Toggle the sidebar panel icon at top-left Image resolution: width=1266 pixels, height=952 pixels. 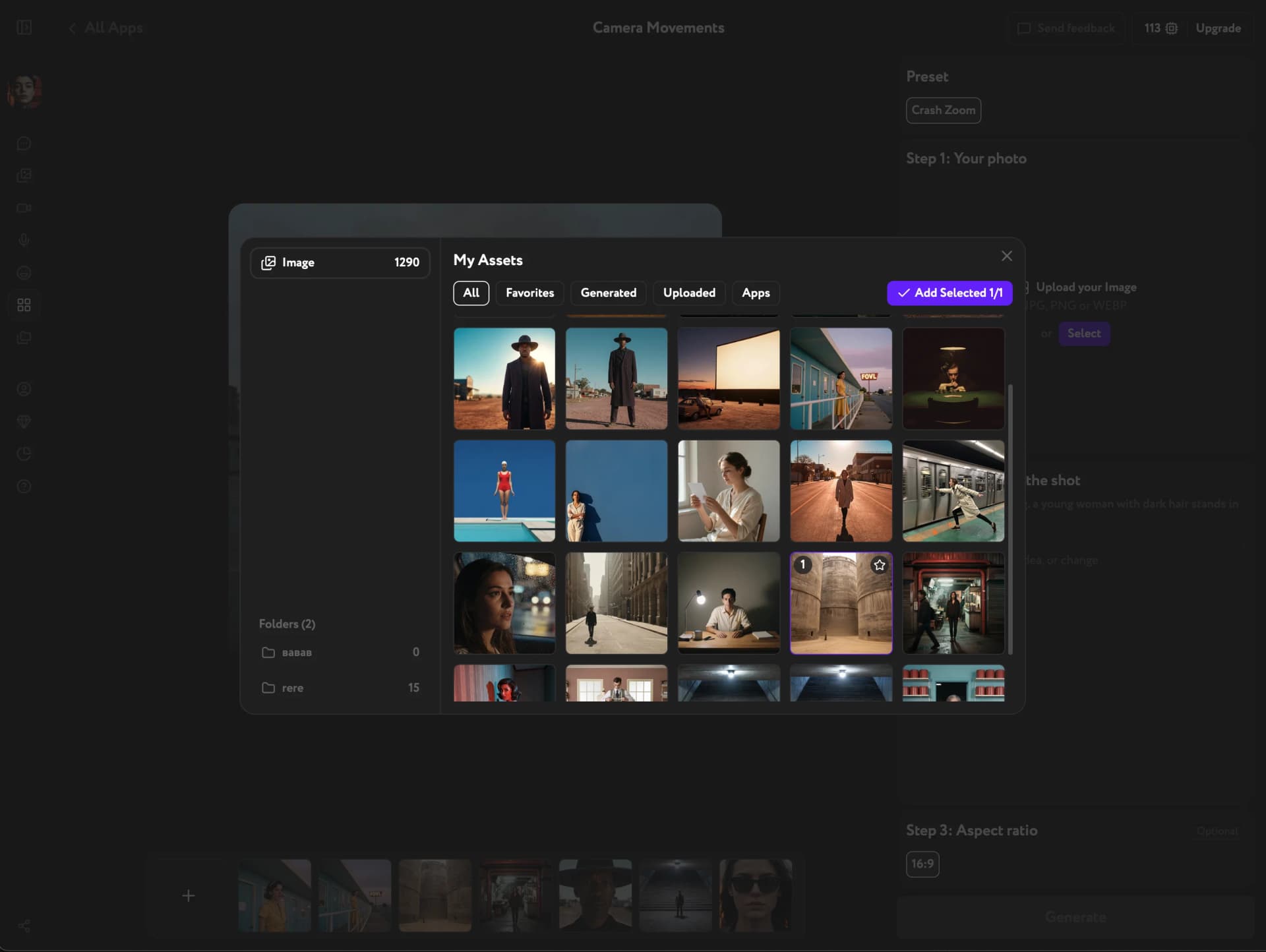tap(24, 27)
